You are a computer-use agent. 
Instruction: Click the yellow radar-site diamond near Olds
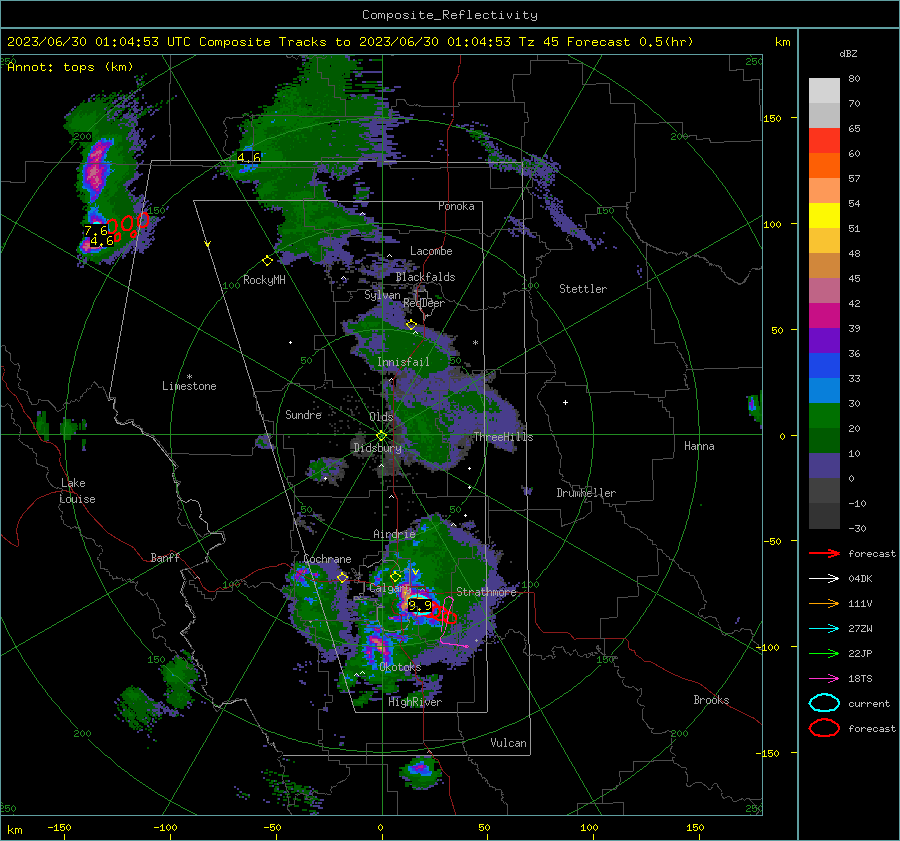(381, 436)
